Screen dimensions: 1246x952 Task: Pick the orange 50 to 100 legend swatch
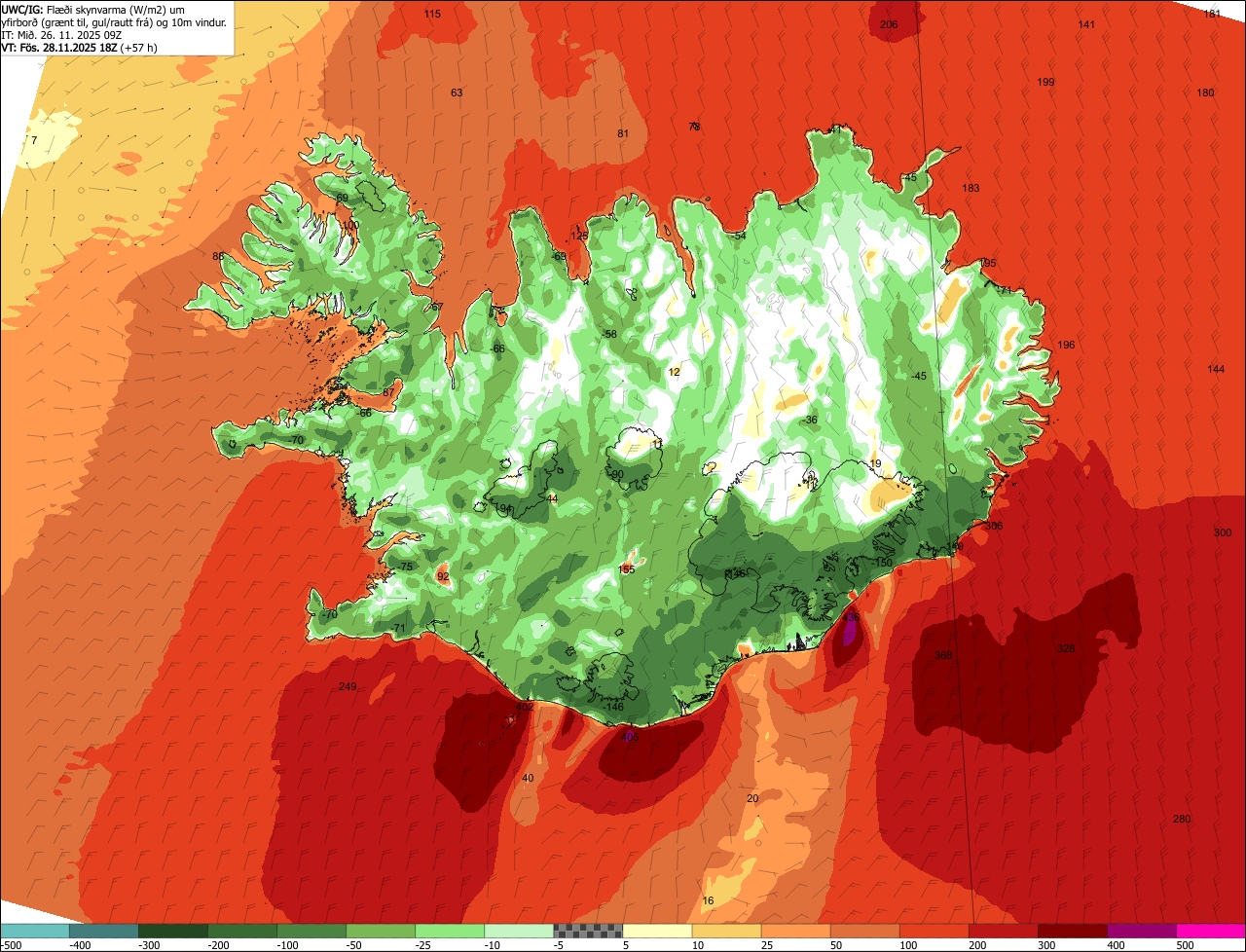(863, 931)
